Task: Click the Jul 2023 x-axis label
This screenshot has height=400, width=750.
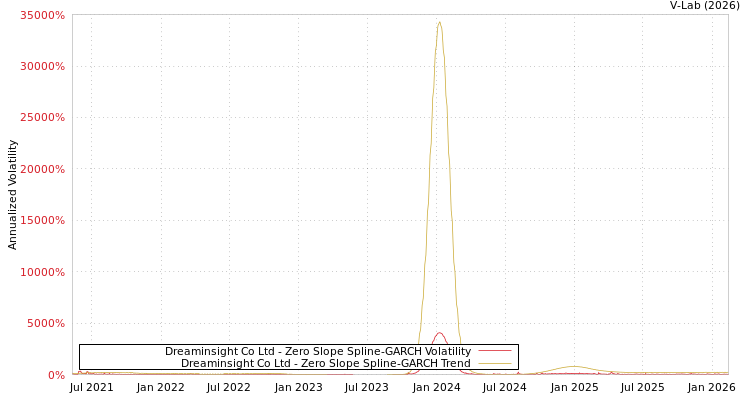Action: click(x=367, y=388)
